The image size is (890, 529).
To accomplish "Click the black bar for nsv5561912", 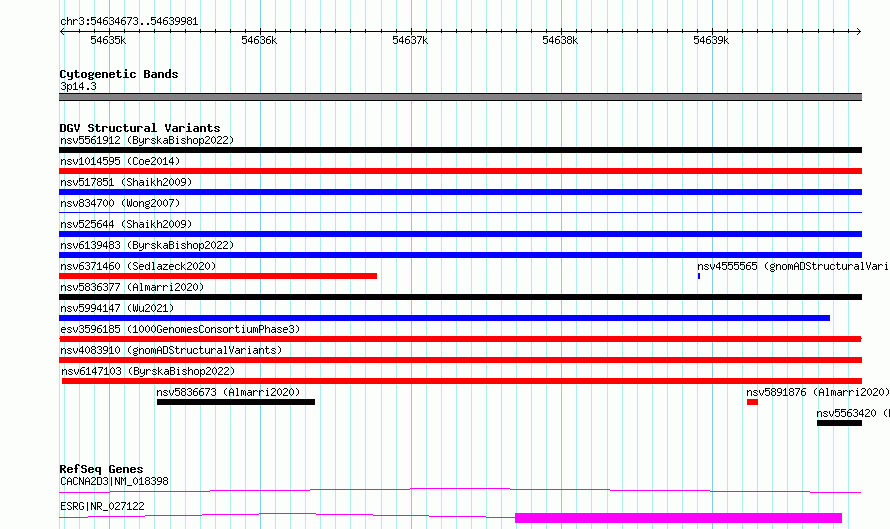I will point(460,150).
